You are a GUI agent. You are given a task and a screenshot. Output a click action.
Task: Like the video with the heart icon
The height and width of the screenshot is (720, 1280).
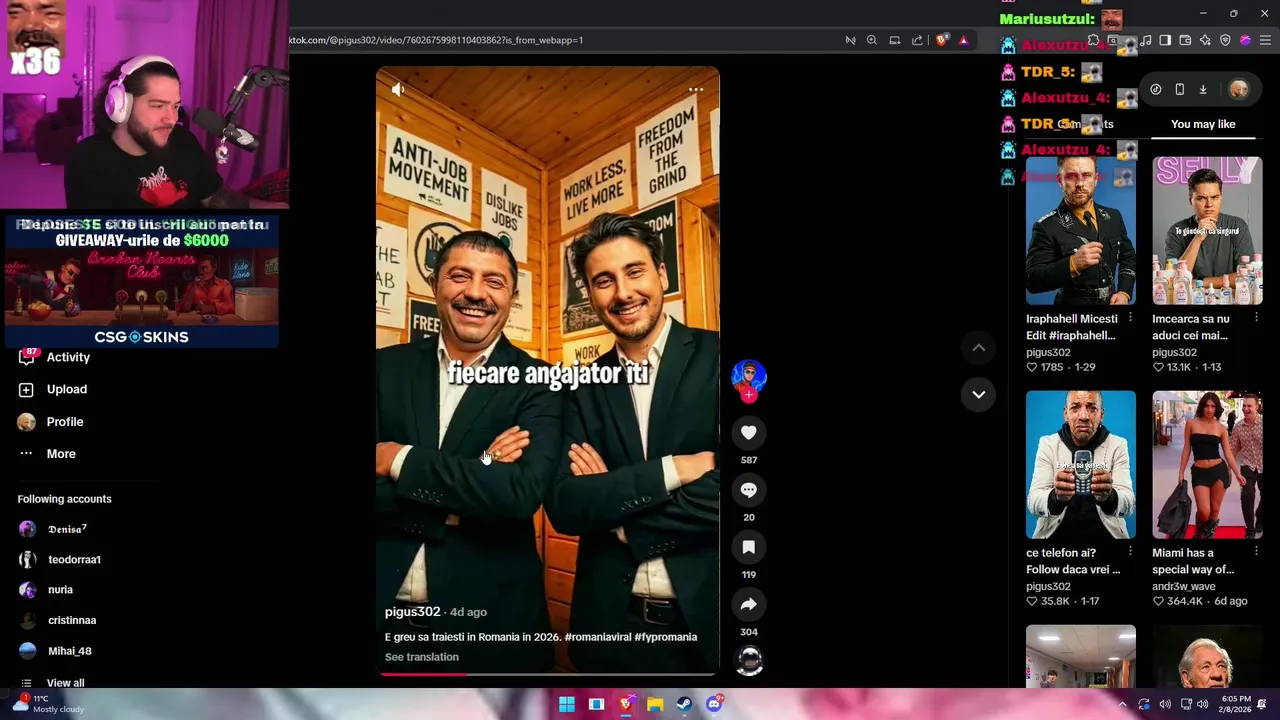pyautogui.click(x=749, y=432)
